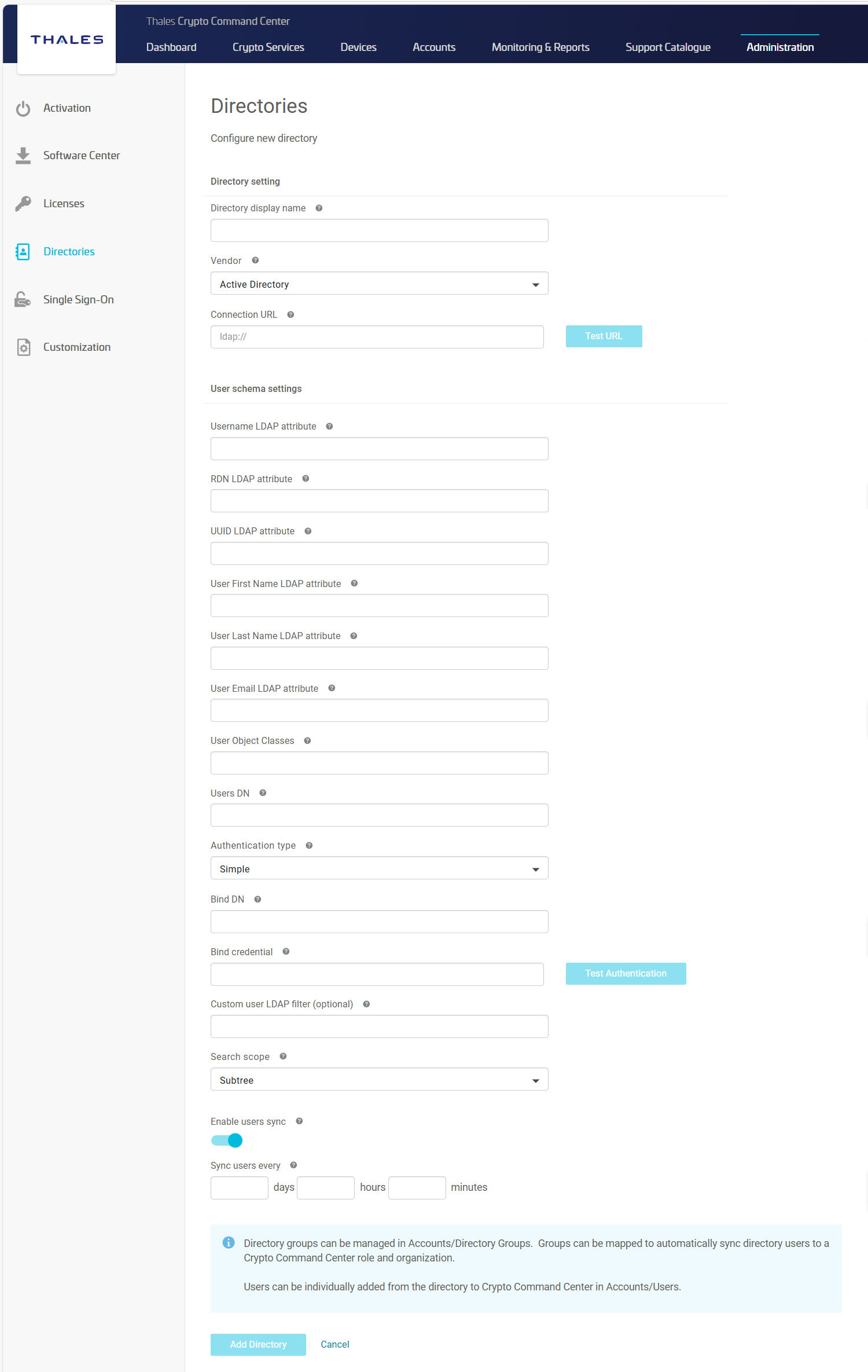Screen dimensions: 868x1372
Task: Click the Cancel link
Action: click(x=335, y=1344)
